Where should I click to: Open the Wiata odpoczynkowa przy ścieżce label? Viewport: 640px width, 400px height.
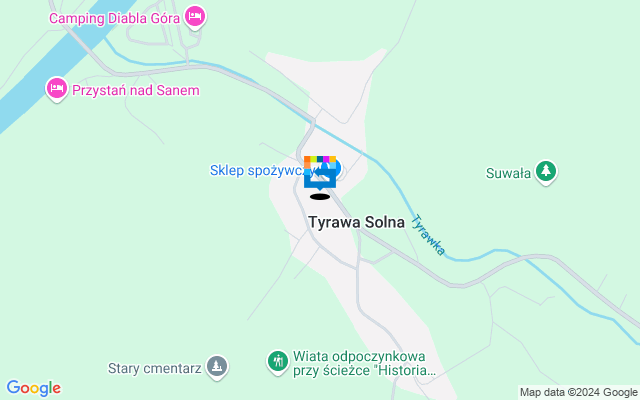pos(364,363)
